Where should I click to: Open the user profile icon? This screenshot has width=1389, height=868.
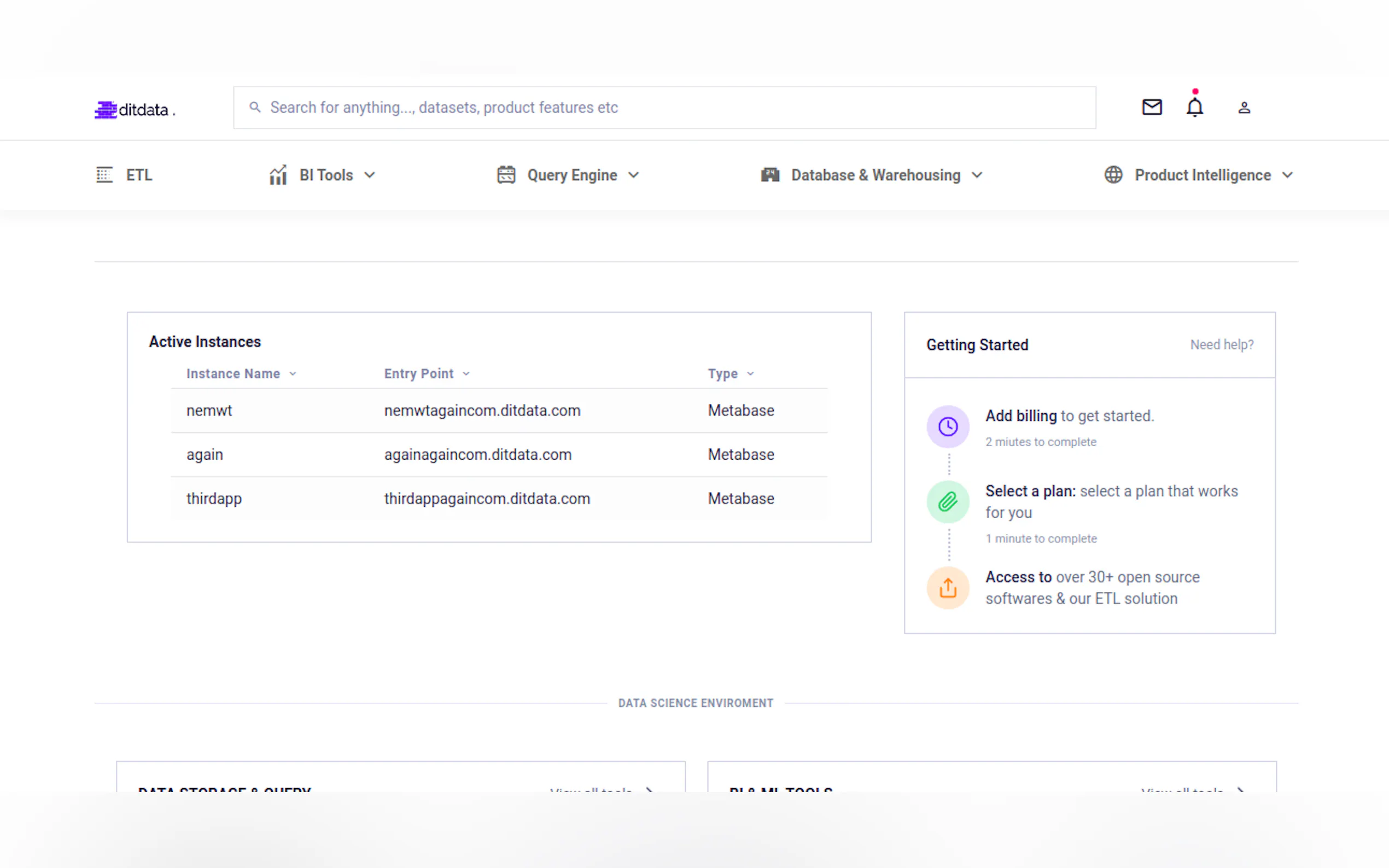1244,107
